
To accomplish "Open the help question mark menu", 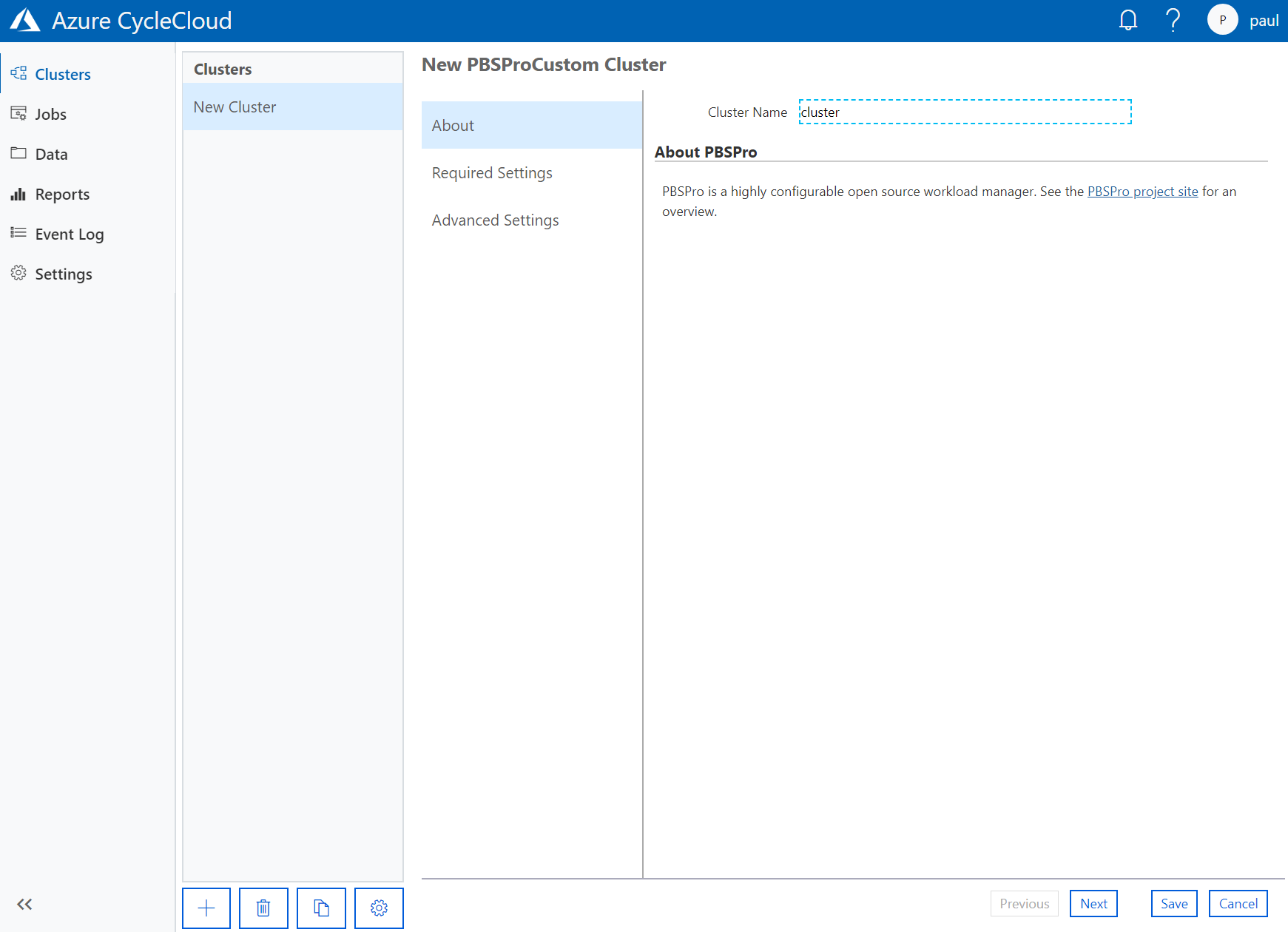I will (x=1173, y=20).
